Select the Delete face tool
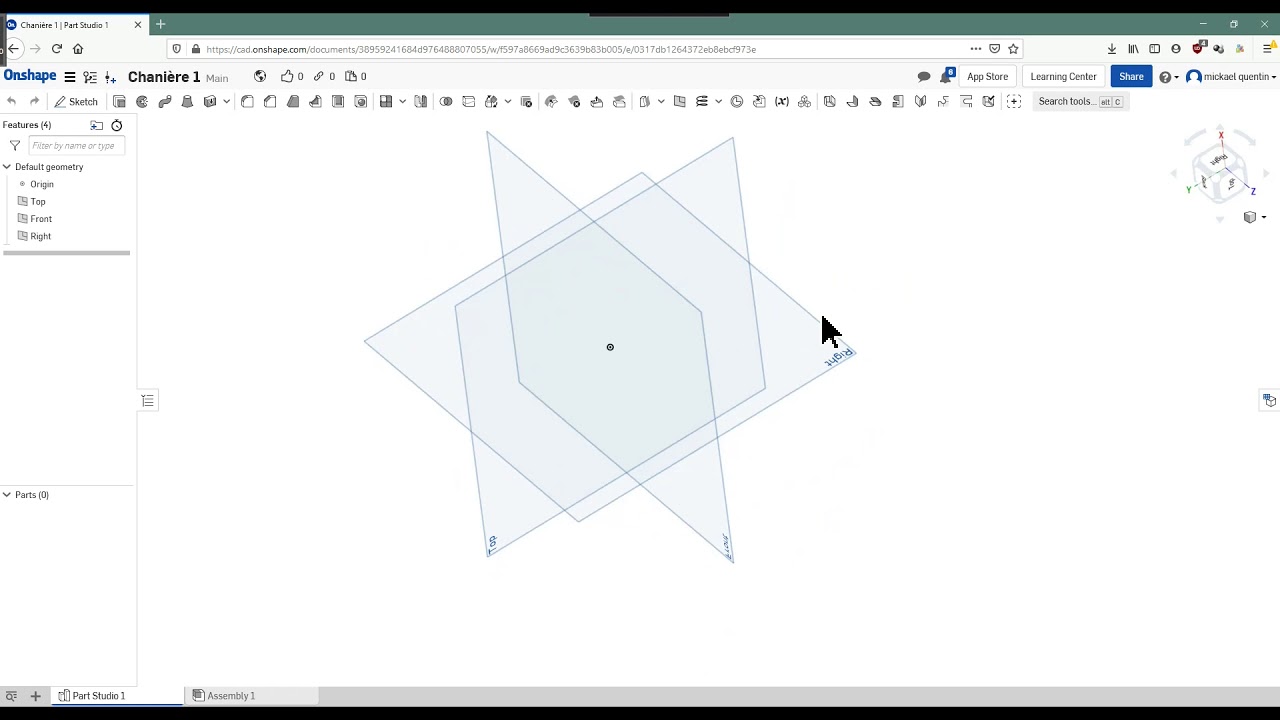The height and width of the screenshot is (720, 1280). click(574, 101)
